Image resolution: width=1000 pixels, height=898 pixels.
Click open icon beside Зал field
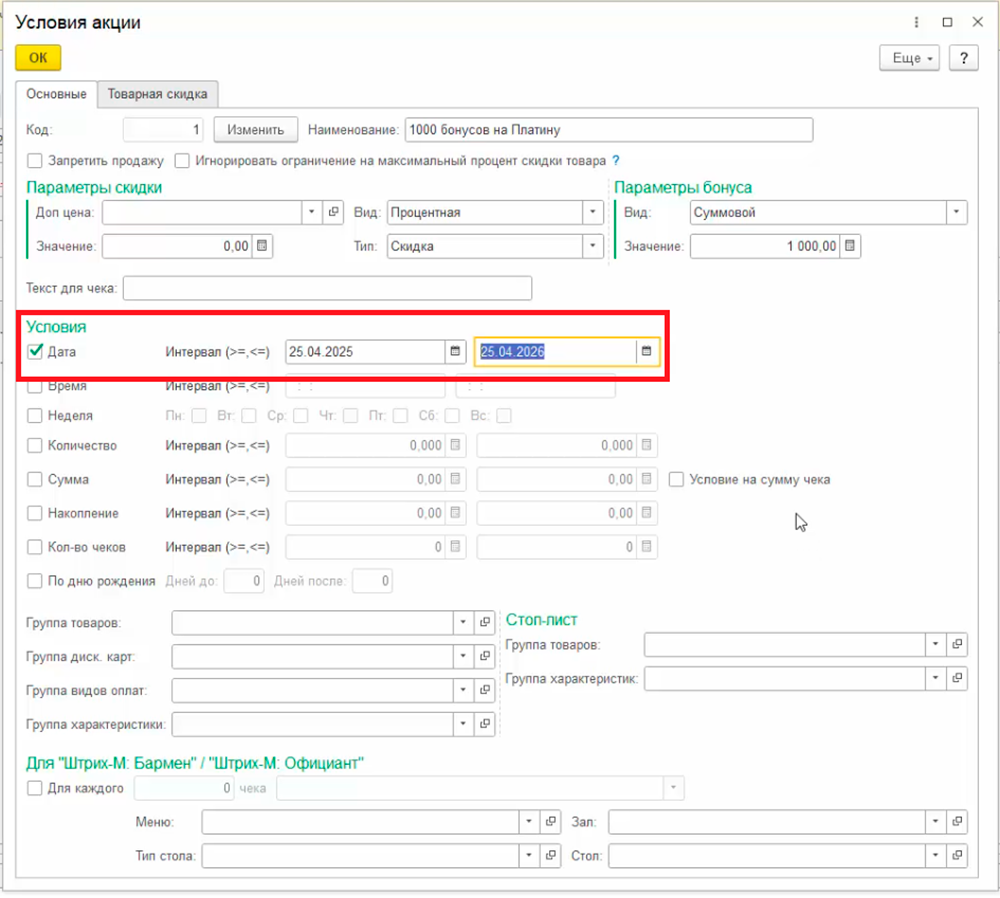(x=957, y=822)
